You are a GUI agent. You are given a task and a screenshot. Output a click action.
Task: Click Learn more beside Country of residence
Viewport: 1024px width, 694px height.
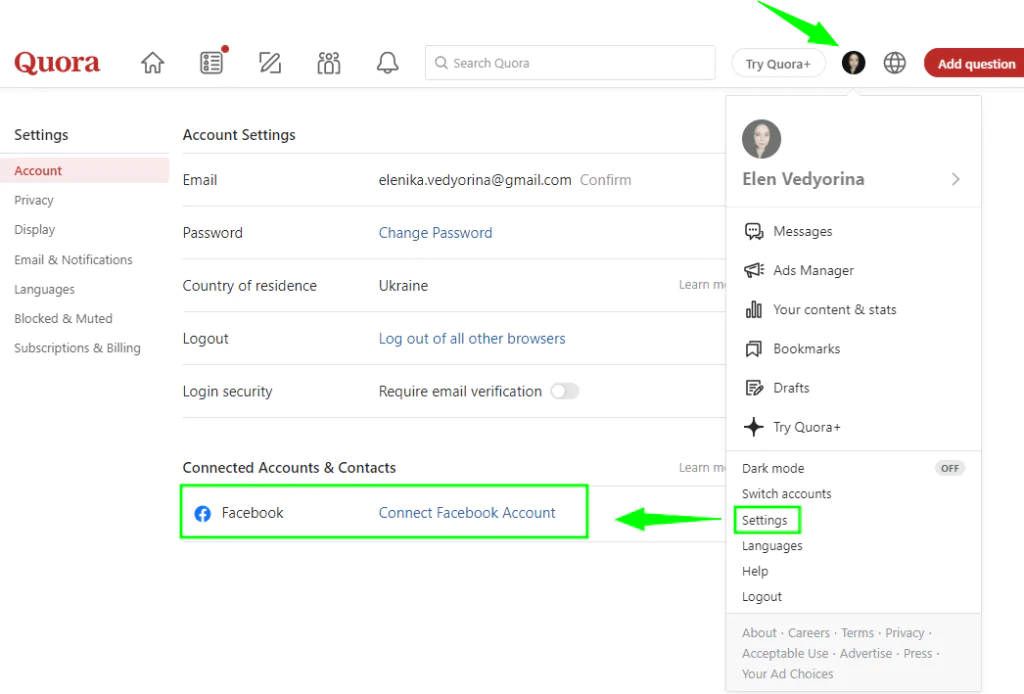702,285
